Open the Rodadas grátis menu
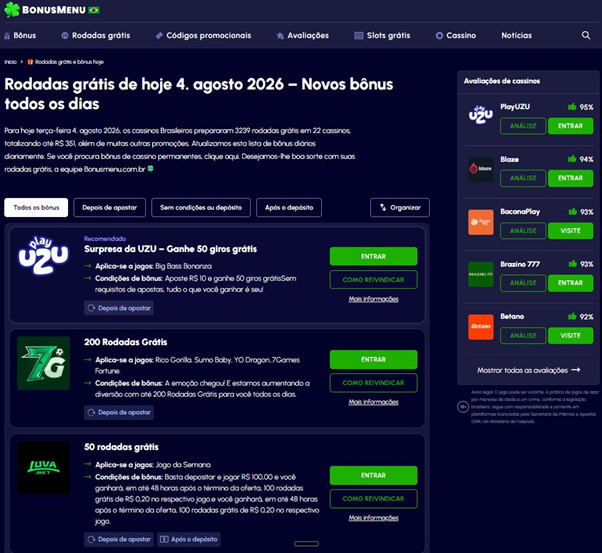 coord(96,35)
